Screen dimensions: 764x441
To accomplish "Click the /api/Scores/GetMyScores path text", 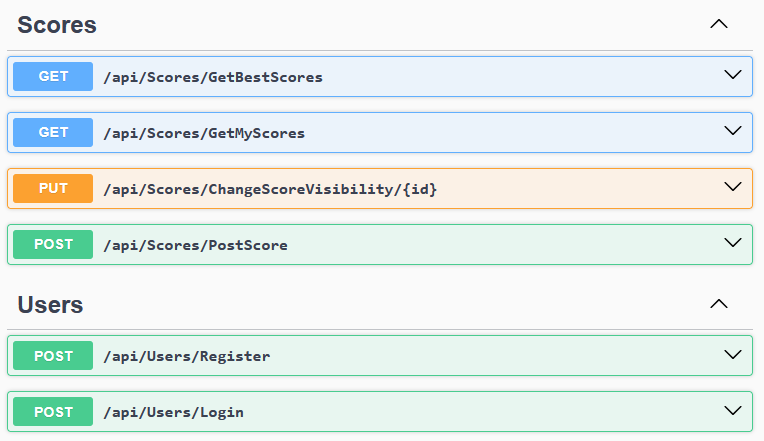I will click(204, 133).
